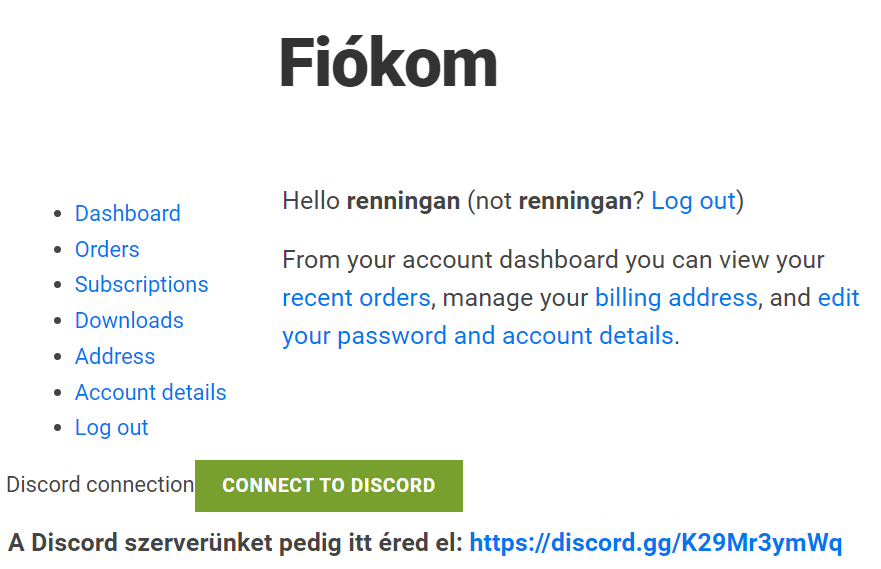The image size is (881, 569).
Task: Click the second renningan after 'not'
Action: coord(574,200)
